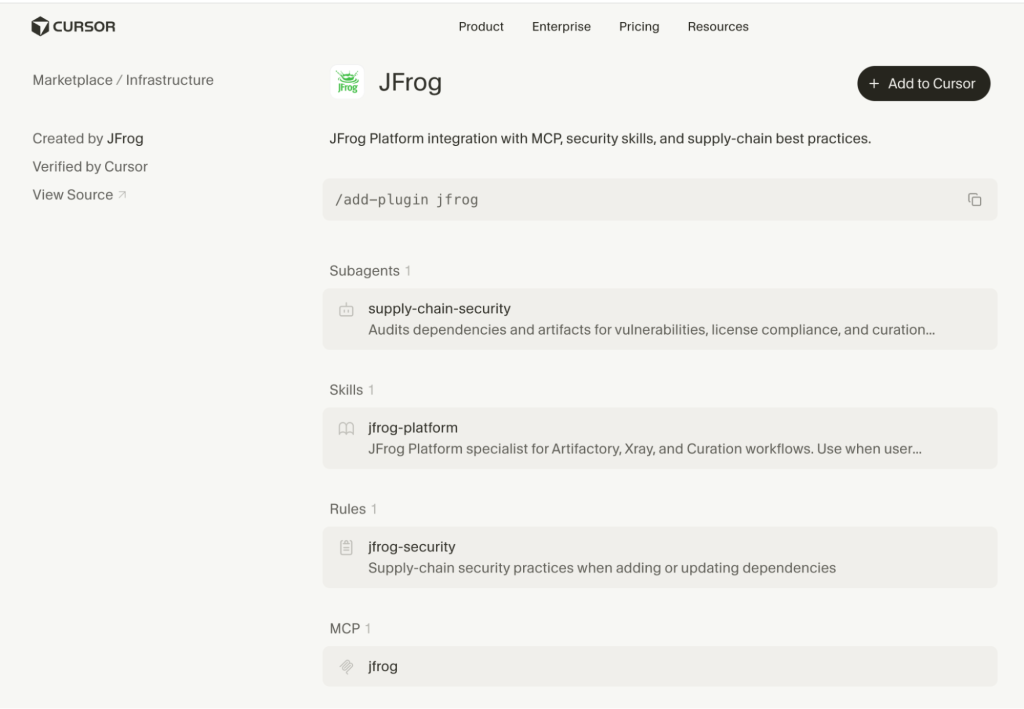The height and width of the screenshot is (709, 1024).
Task: Click the external link arrow on View Source
Action: pos(124,193)
